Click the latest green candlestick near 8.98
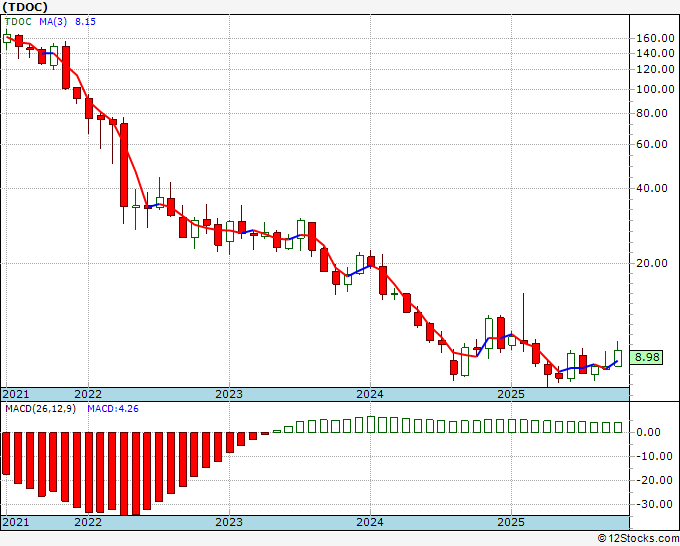The width and height of the screenshot is (680, 546). [x=618, y=358]
